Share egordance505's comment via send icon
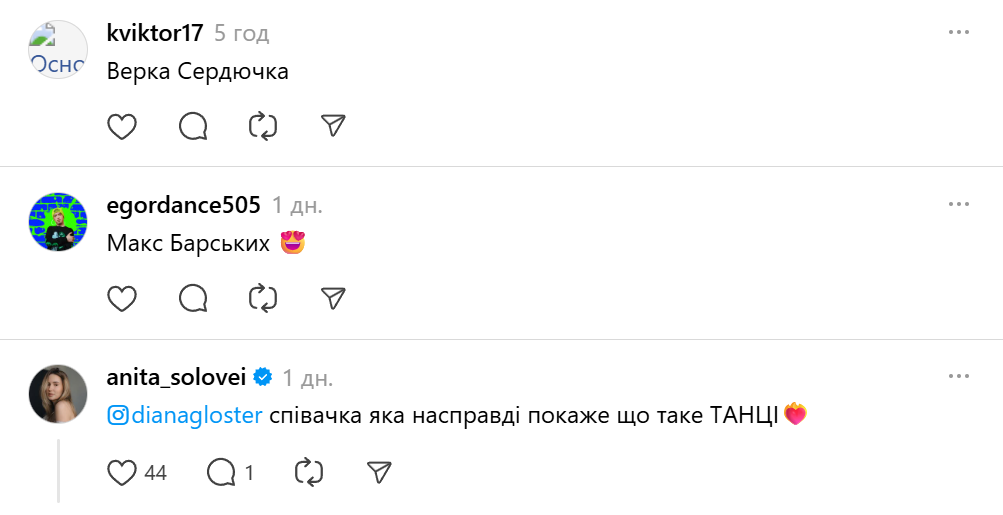This screenshot has width=1003, height=515. [x=333, y=298]
